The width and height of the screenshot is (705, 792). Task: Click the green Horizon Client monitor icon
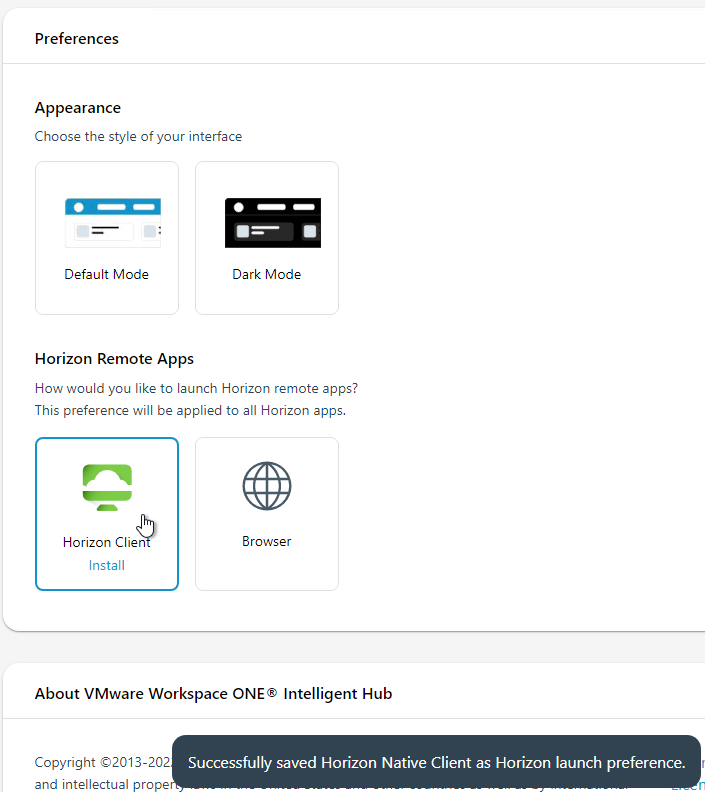(107, 487)
